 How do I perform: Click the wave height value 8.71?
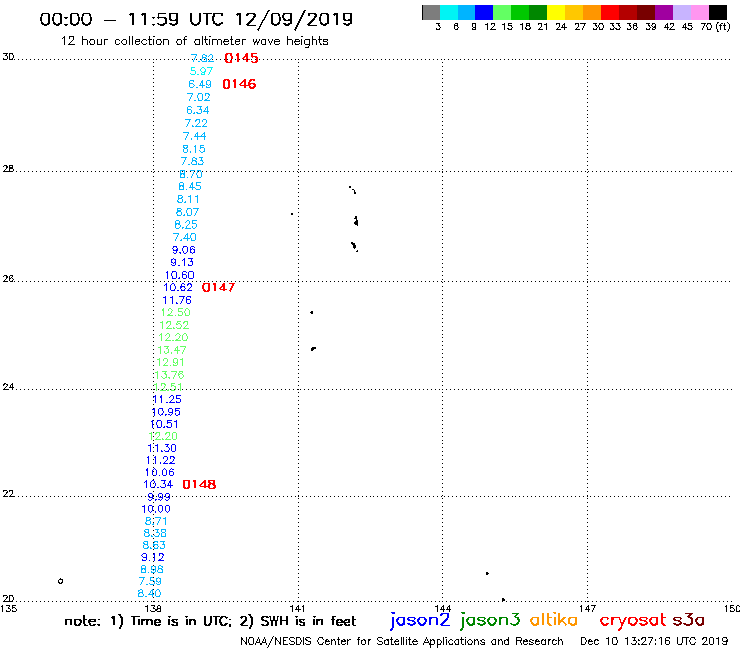[x=156, y=522]
